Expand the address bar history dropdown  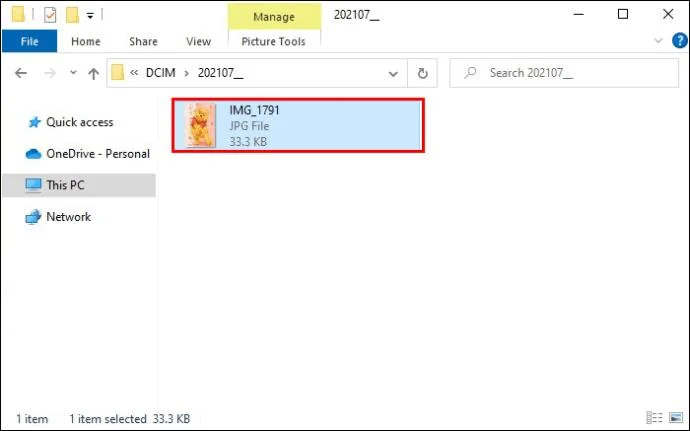pos(393,74)
